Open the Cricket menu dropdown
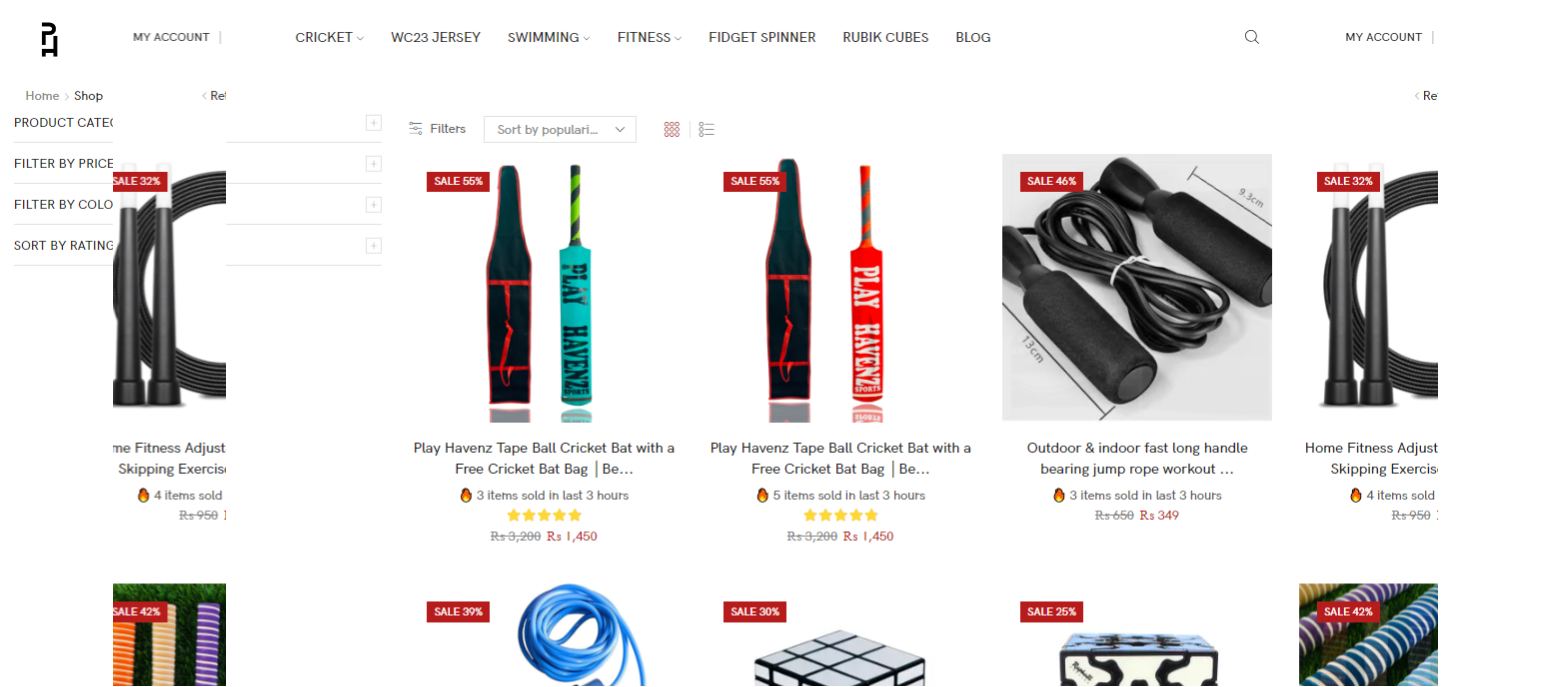Viewport: 1553px width, 687px height. point(329,37)
